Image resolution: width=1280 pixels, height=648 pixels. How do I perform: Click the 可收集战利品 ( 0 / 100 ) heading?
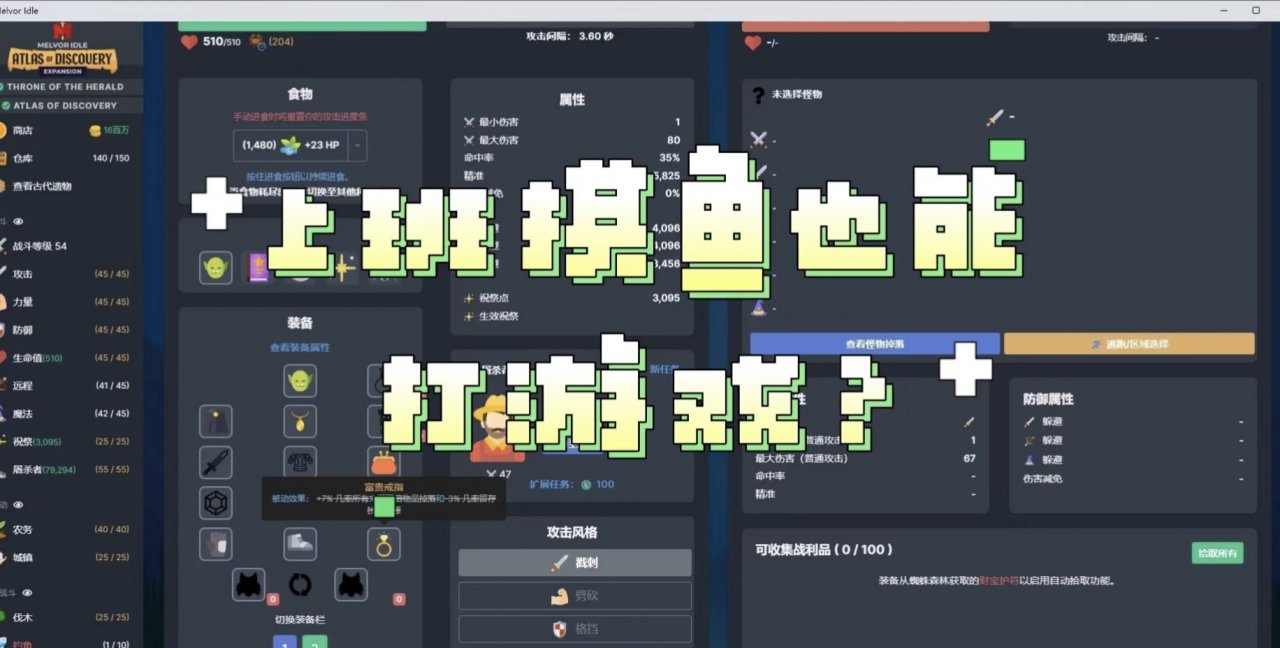point(824,549)
